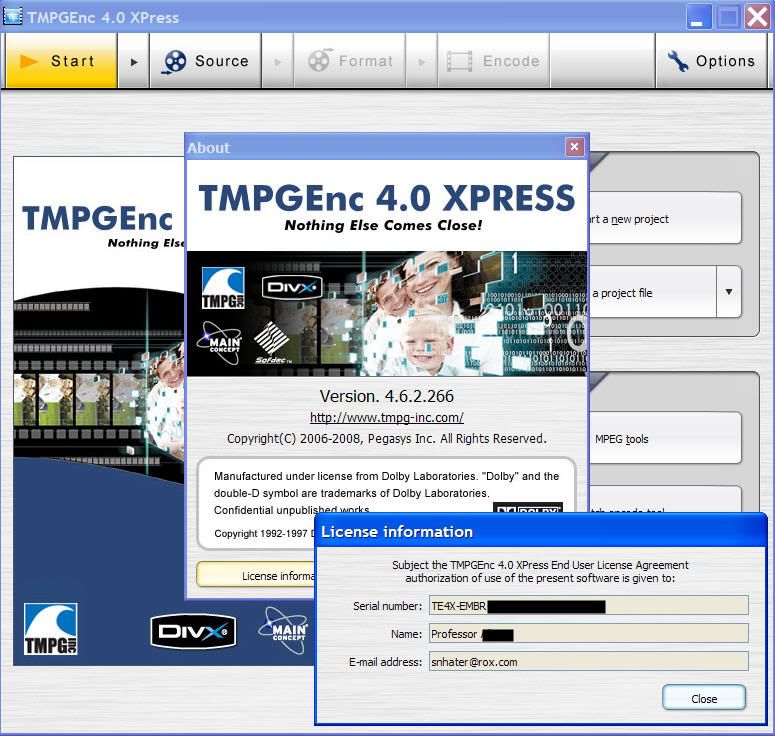Screen dimensions: 775x736
Task: Close the License information dialog
Action: tap(704, 698)
